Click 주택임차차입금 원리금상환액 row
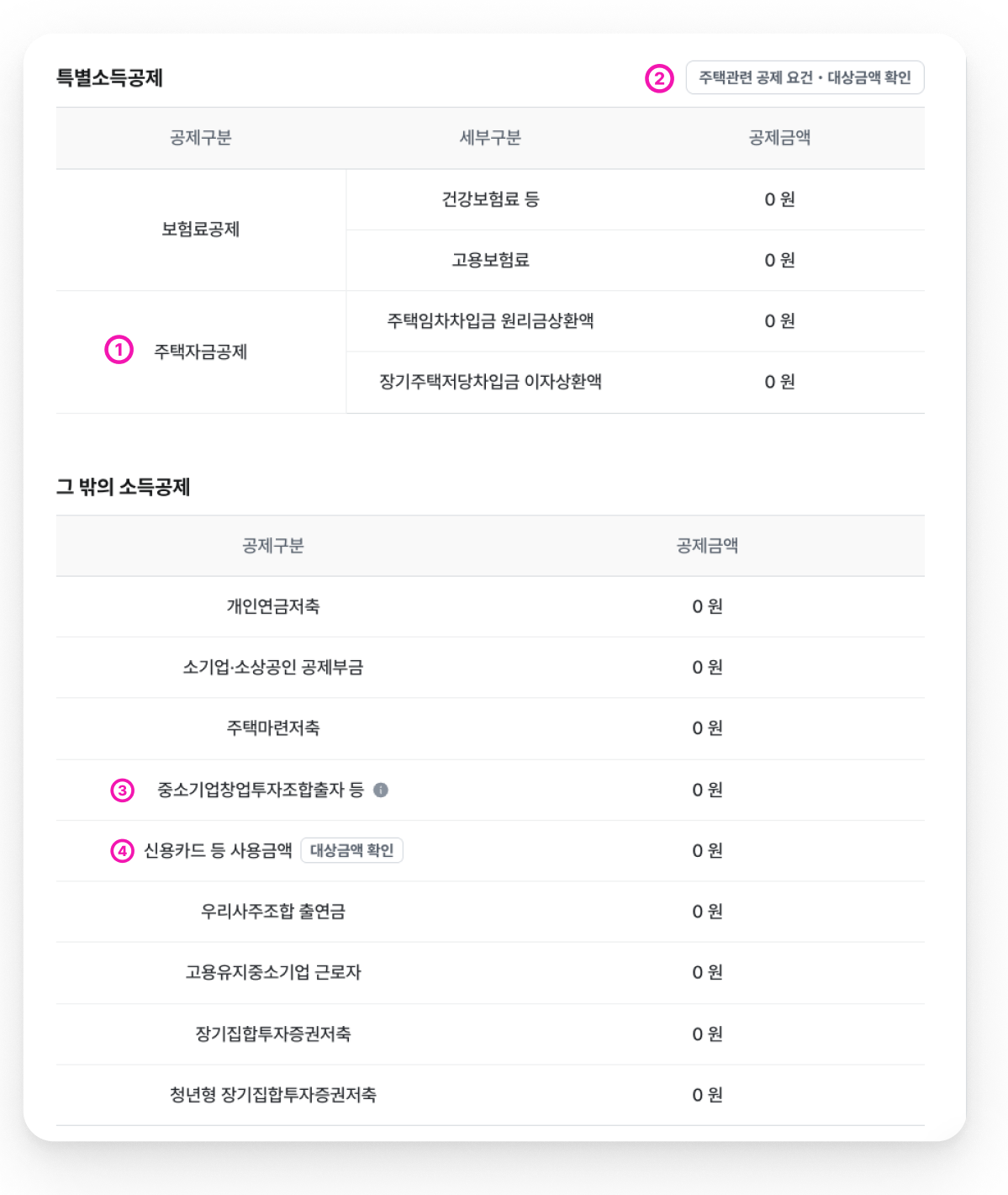The image size is (1008, 1195). tap(636, 321)
